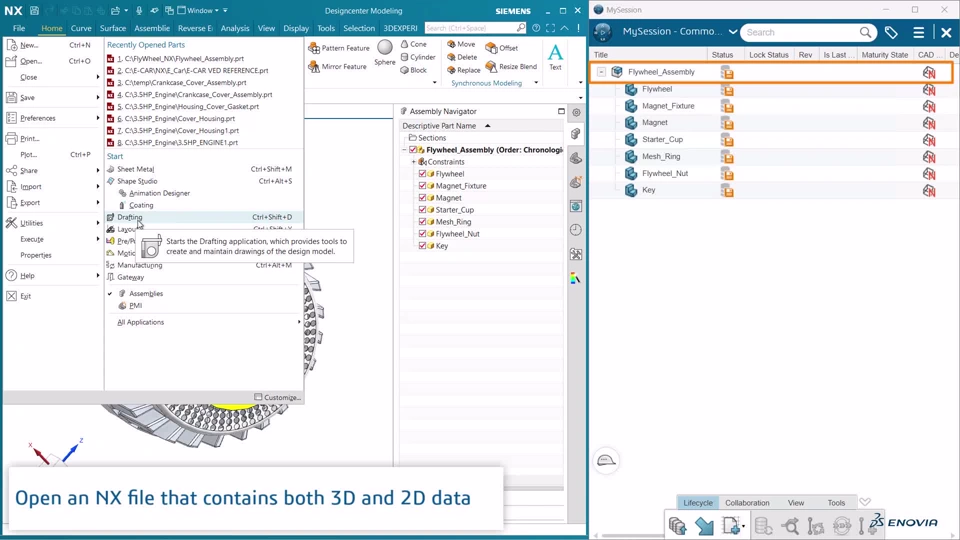The width and height of the screenshot is (960, 540).
Task: Click the helmet icon in MySession
Action: pos(606,460)
